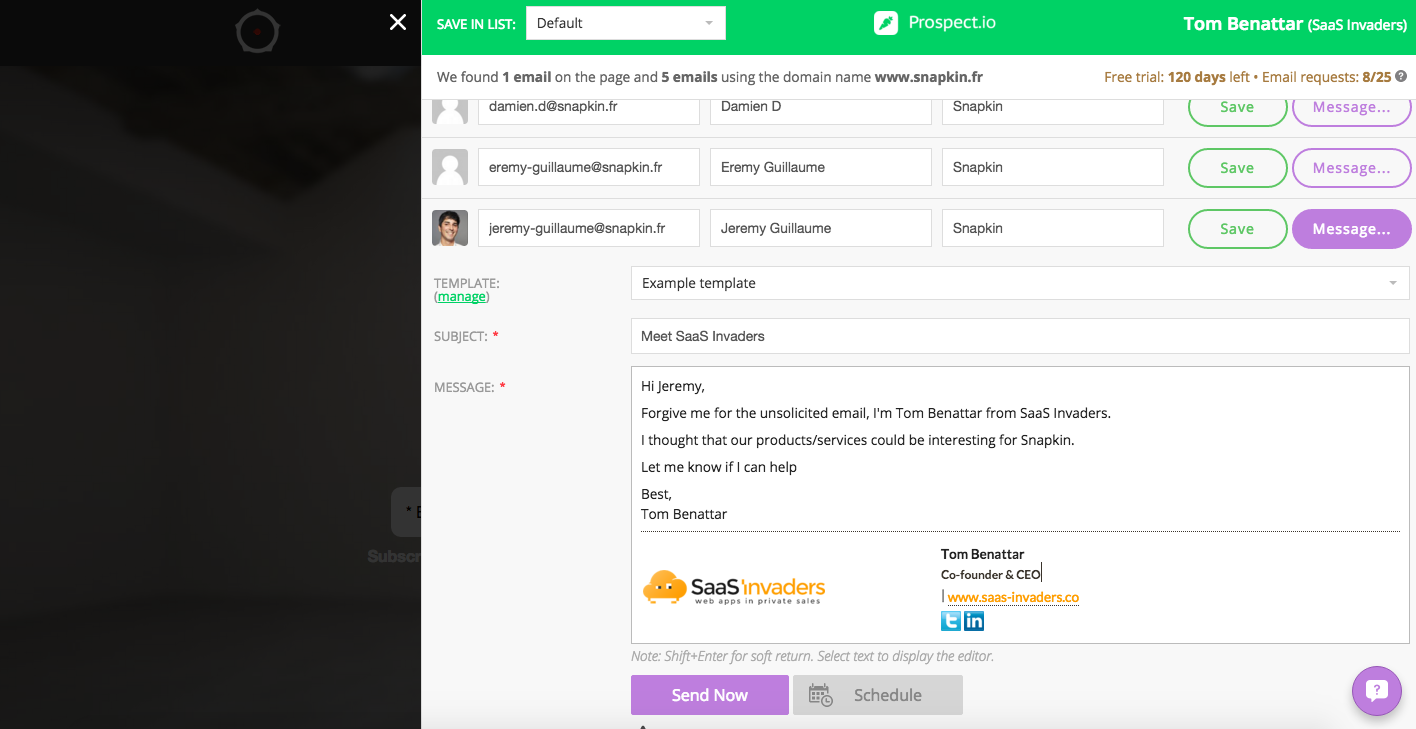
Task: Click the highlighted Message button for Jeremy Guillaume
Action: 1352,229
